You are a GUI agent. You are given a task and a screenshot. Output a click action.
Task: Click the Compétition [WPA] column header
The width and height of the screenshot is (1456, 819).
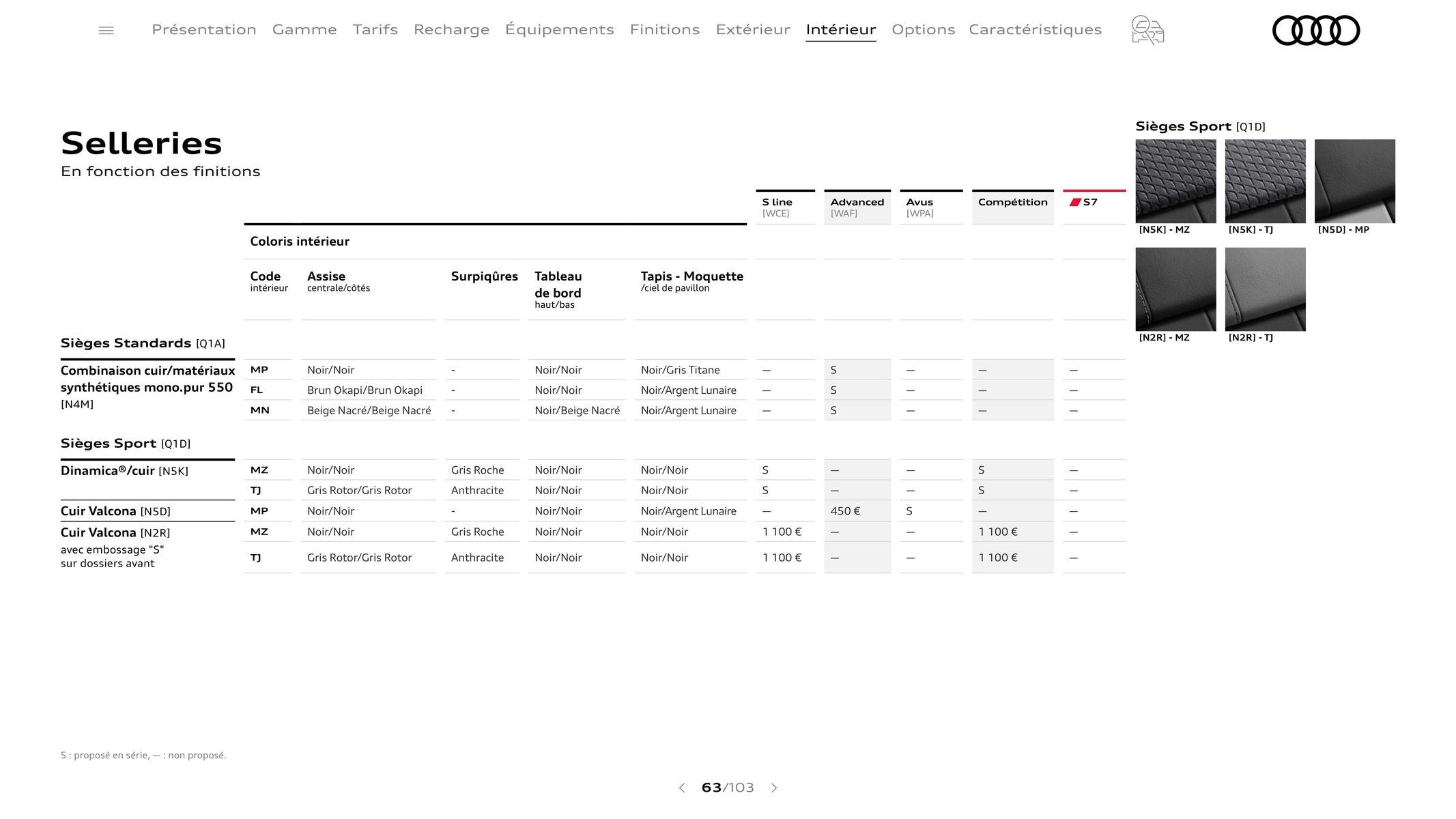point(1012,206)
